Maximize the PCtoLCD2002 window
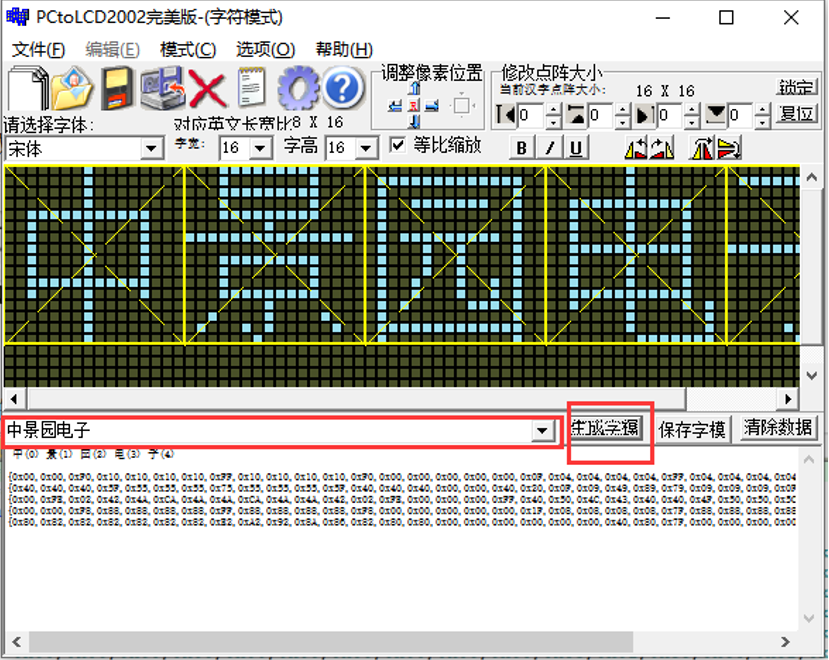 tap(726, 18)
